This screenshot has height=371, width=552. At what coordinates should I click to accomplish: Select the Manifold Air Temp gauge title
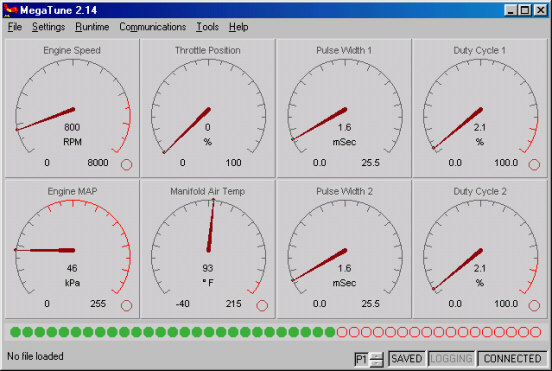208,191
